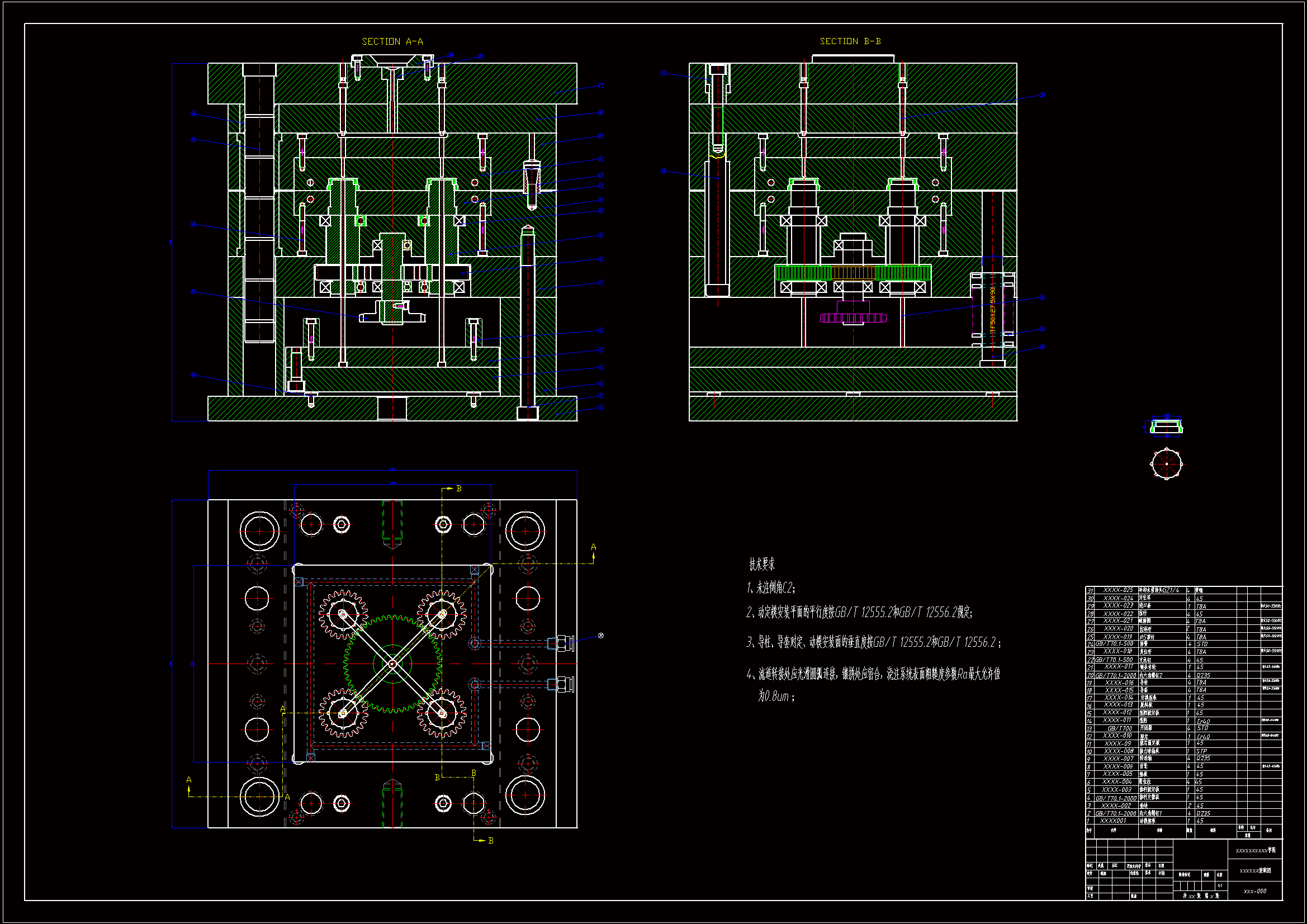Click the bottom B section arrow label

[491, 840]
